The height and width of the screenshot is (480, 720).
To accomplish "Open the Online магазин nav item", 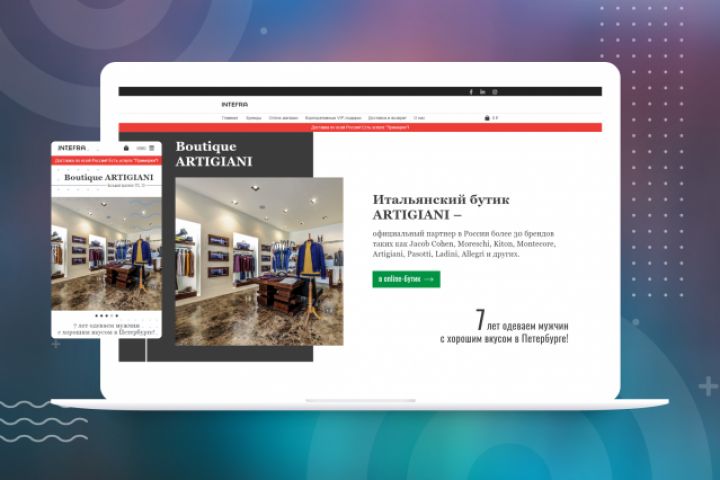I will 283,118.
